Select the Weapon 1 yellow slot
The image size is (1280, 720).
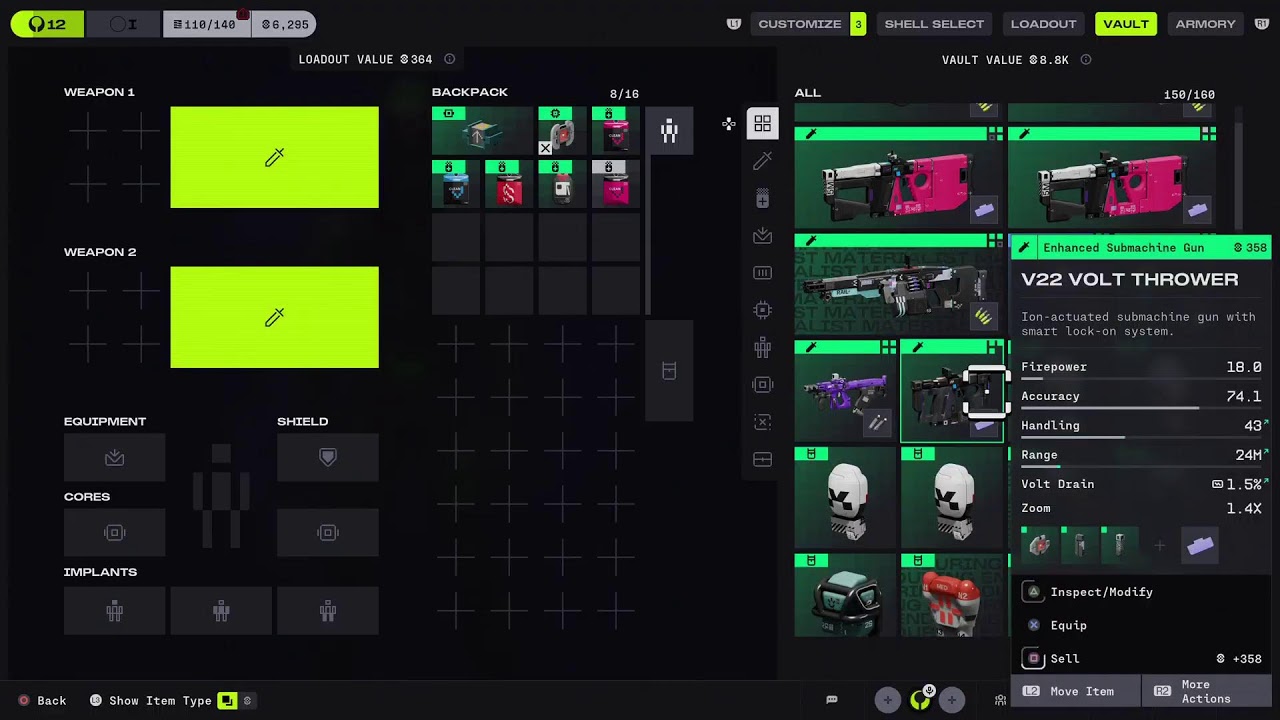pyautogui.click(x=274, y=157)
